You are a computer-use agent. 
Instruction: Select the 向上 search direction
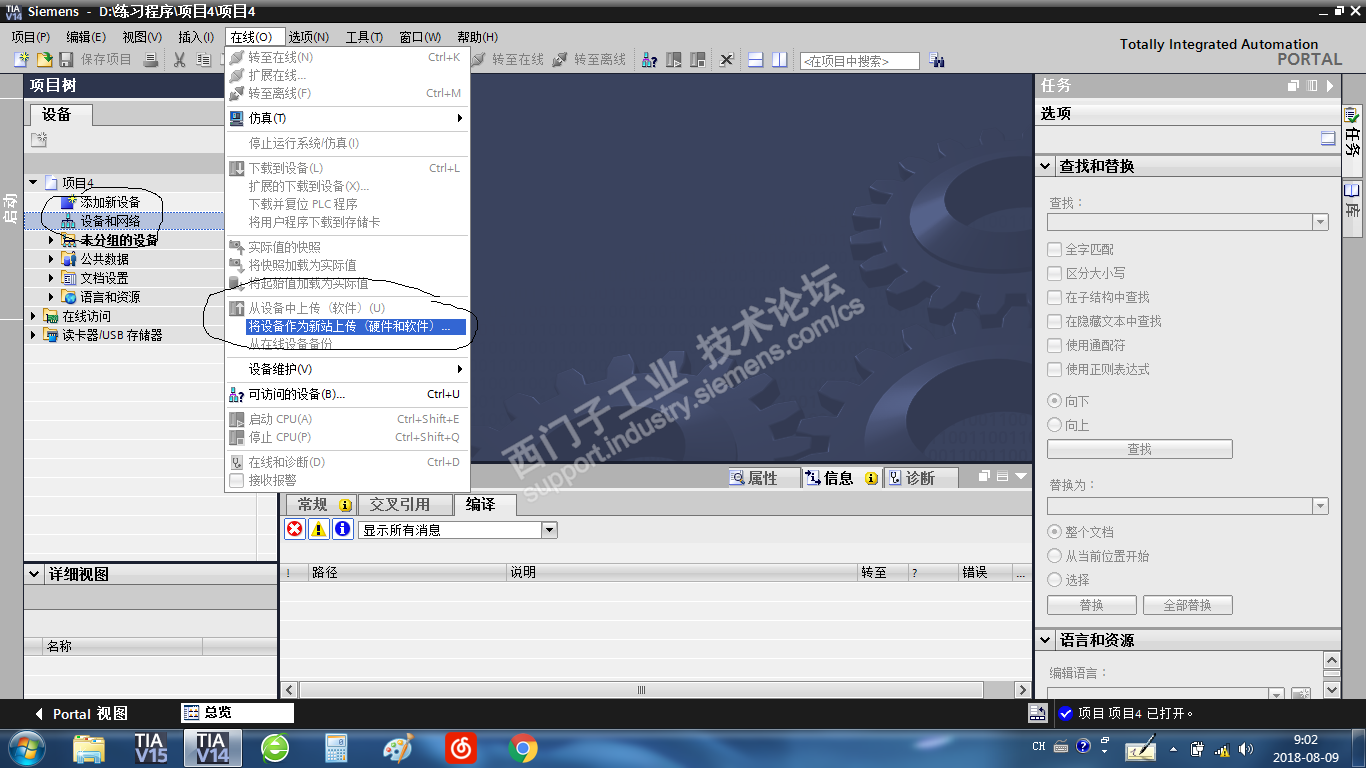pyautogui.click(x=1054, y=425)
